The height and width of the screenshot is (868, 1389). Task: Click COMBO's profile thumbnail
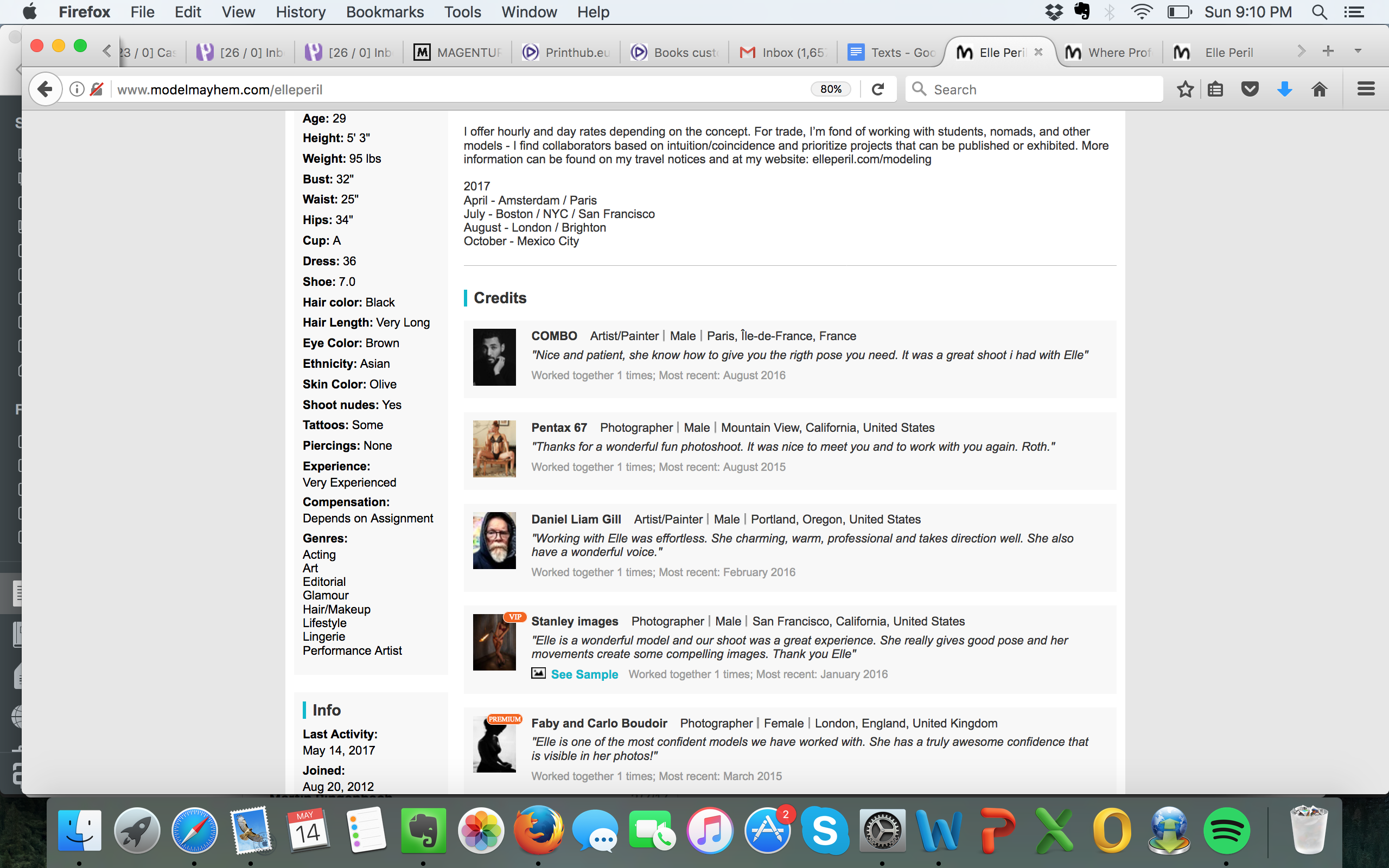tap(494, 357)
